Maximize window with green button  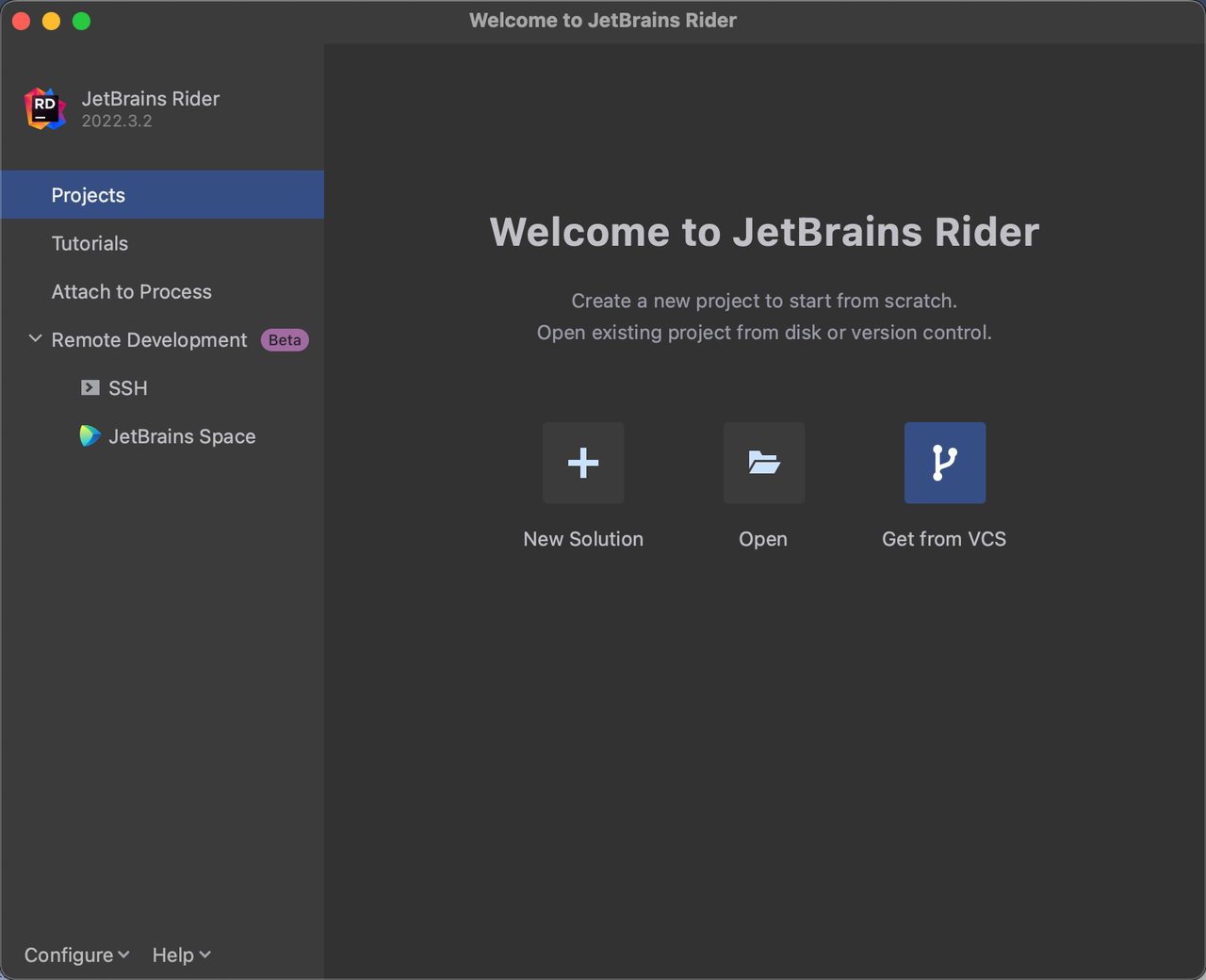point(82,21)
